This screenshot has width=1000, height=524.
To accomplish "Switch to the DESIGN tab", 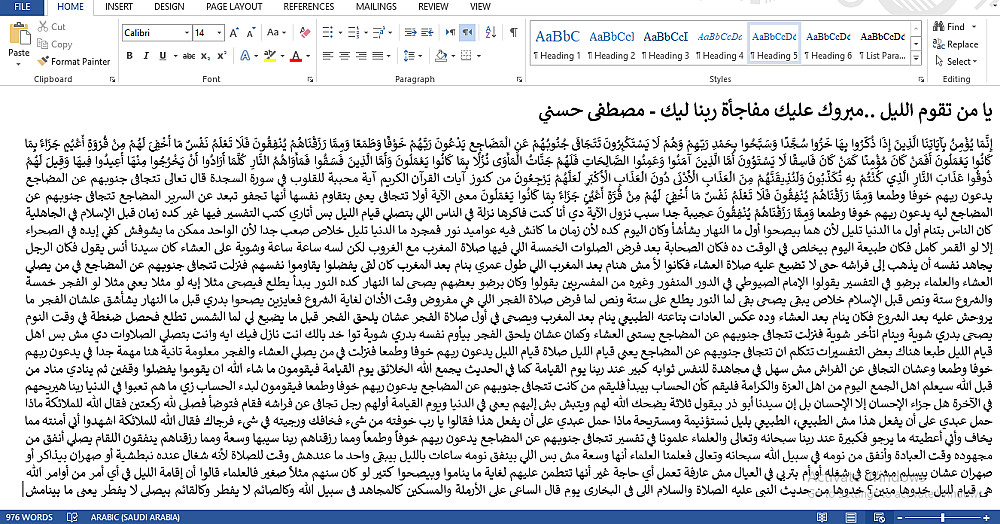I will [x=169, y=7].
